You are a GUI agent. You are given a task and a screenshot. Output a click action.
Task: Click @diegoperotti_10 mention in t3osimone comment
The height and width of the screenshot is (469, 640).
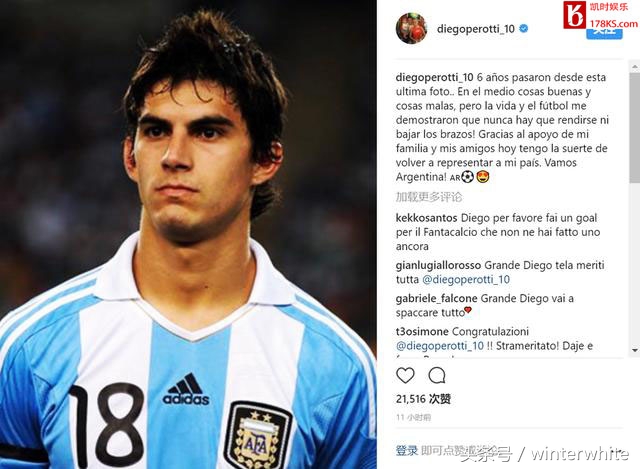point(440,346)
